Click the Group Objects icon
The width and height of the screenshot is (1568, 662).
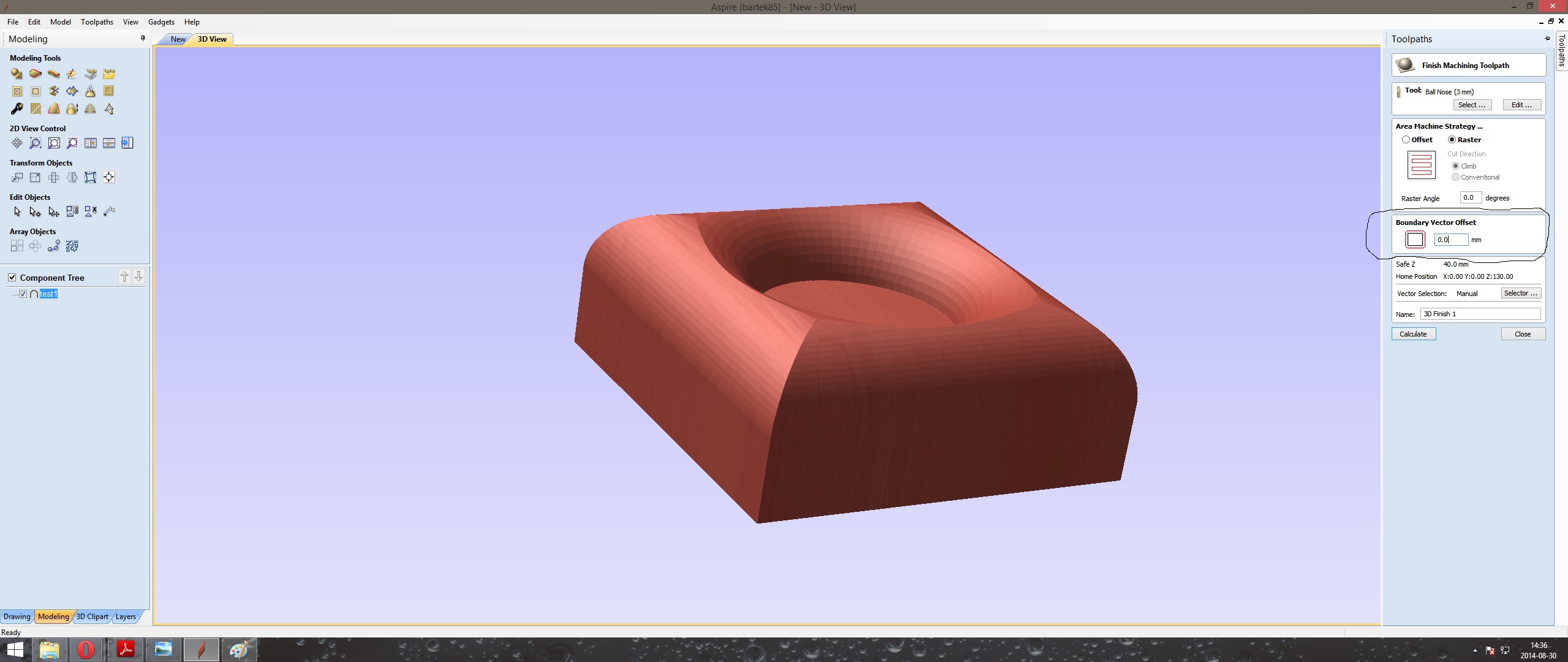click(72, 211)
